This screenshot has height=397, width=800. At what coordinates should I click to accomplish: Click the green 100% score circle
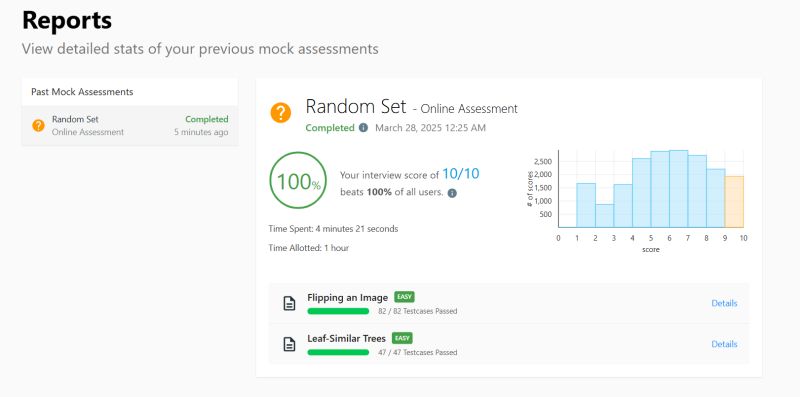(x=298, y=180)
